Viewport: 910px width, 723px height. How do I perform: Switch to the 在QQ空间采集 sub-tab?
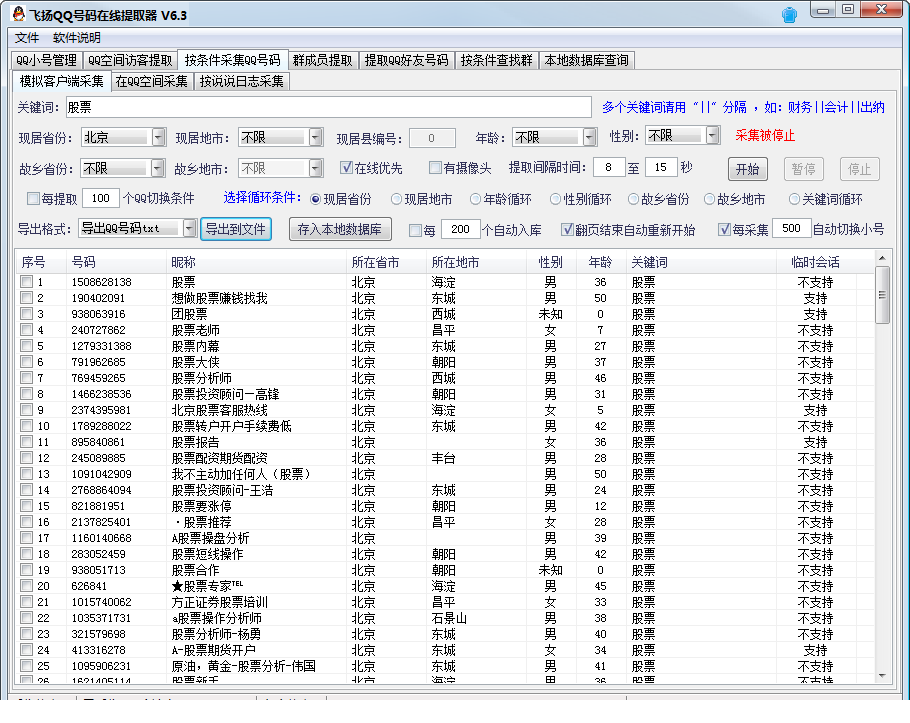click(x=151, y=81)
